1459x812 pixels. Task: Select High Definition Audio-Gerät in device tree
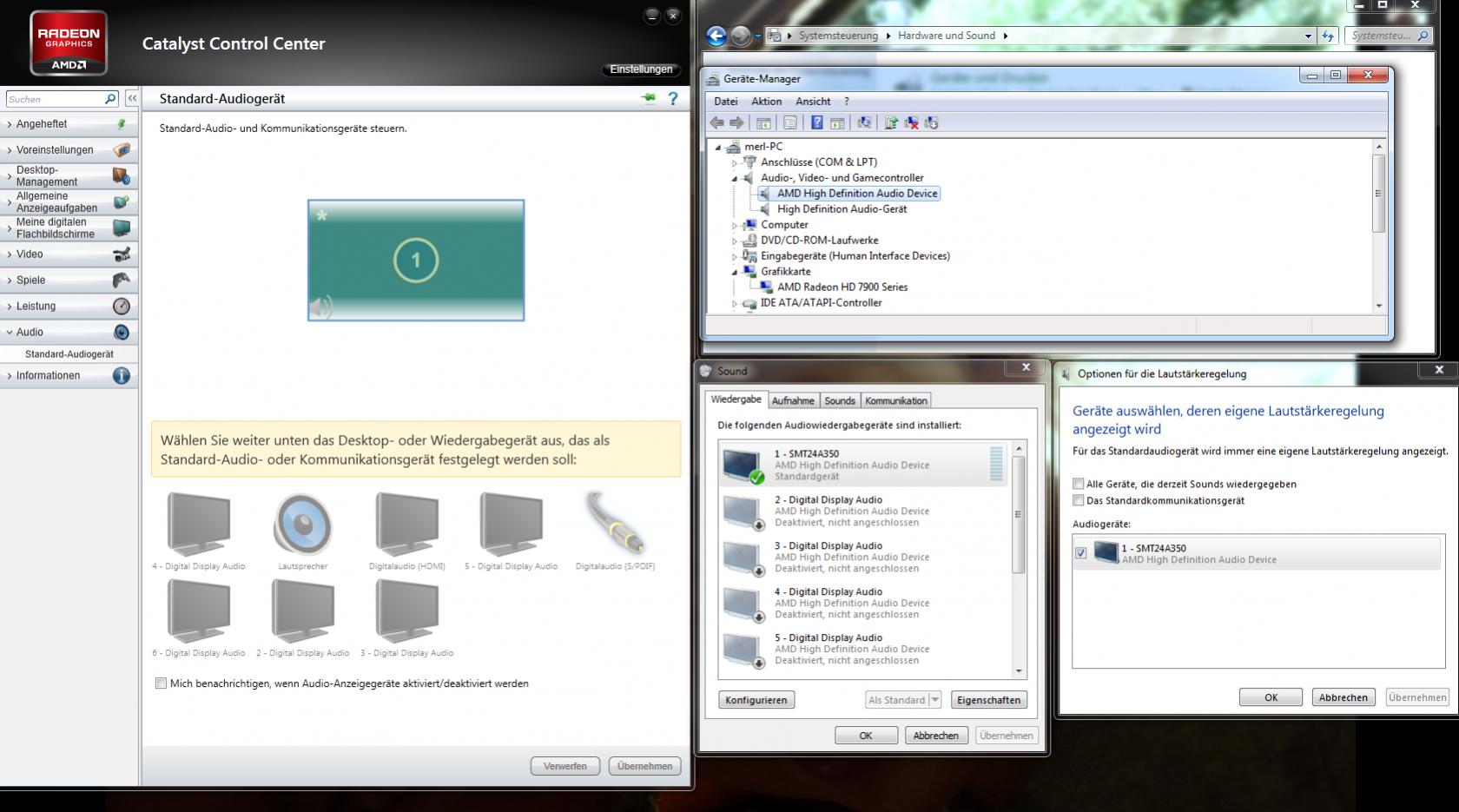coord(842,209)
